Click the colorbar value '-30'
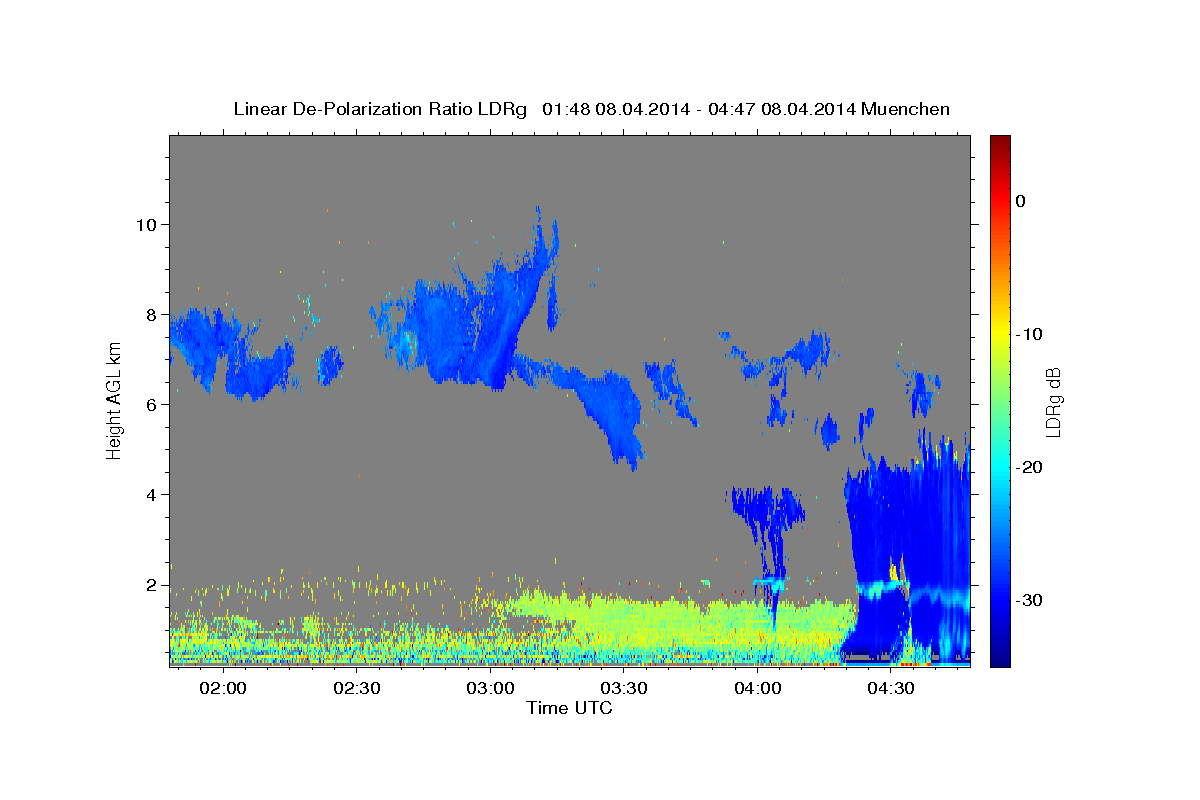 [x=1028, y=600]
